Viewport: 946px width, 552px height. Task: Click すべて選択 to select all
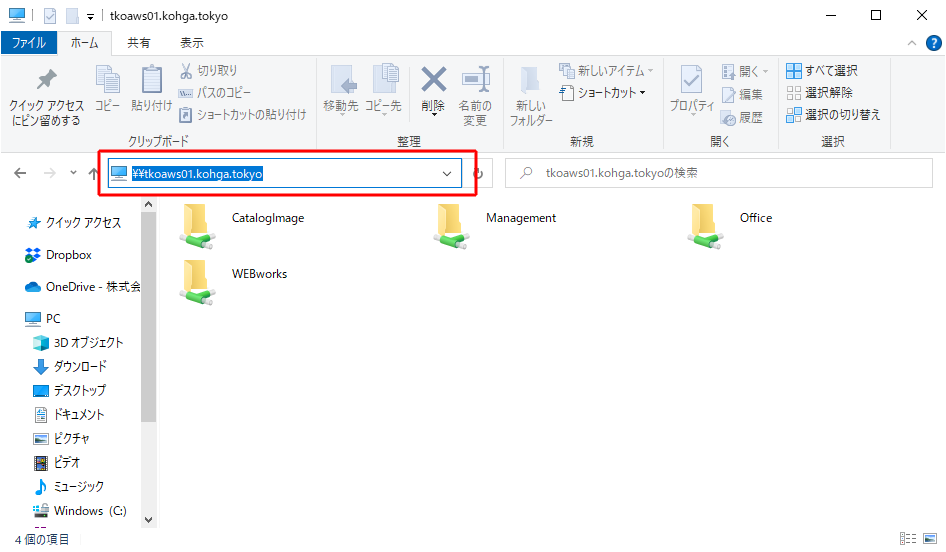click(x=822, y=71)
